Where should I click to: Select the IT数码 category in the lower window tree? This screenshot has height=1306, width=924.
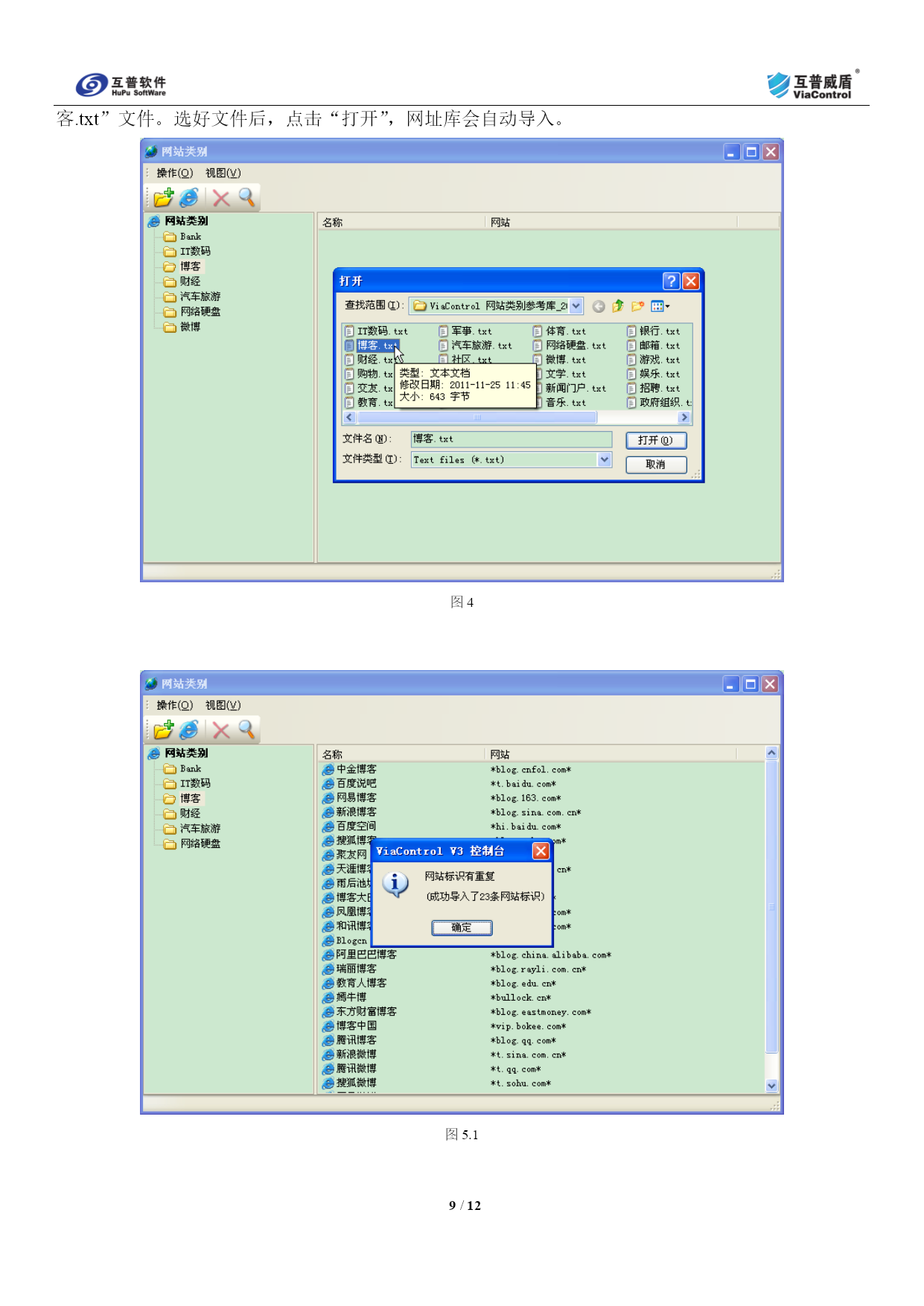pyautogui.click(x=188, y=783)
